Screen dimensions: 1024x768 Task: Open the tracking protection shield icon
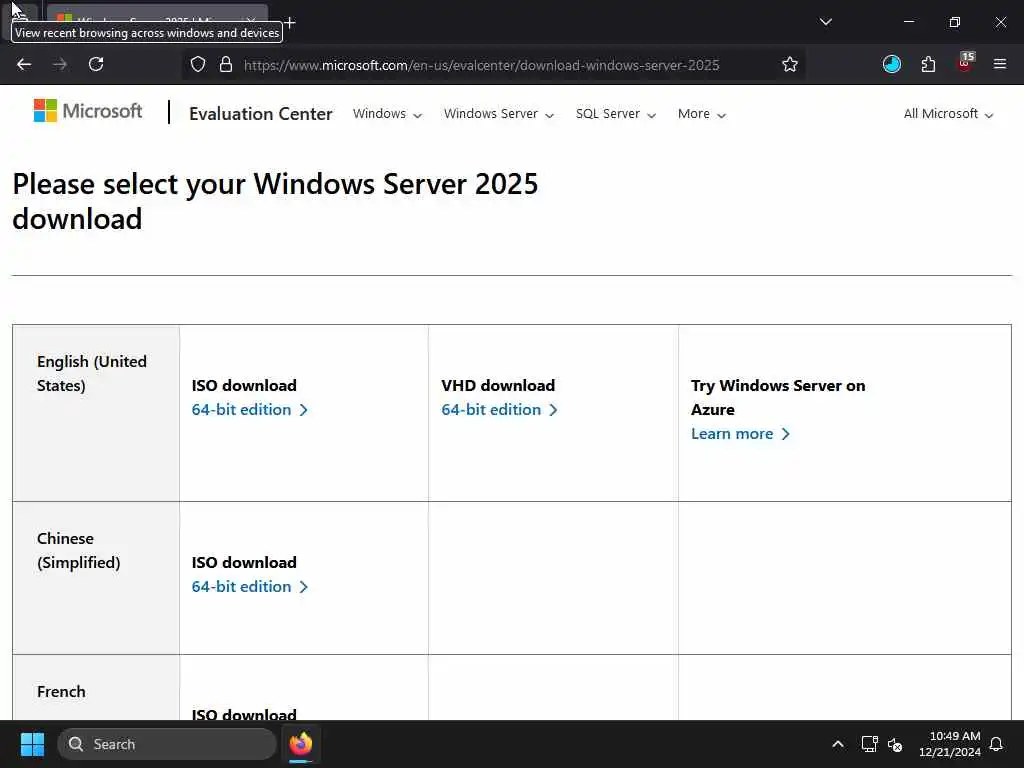198,64
